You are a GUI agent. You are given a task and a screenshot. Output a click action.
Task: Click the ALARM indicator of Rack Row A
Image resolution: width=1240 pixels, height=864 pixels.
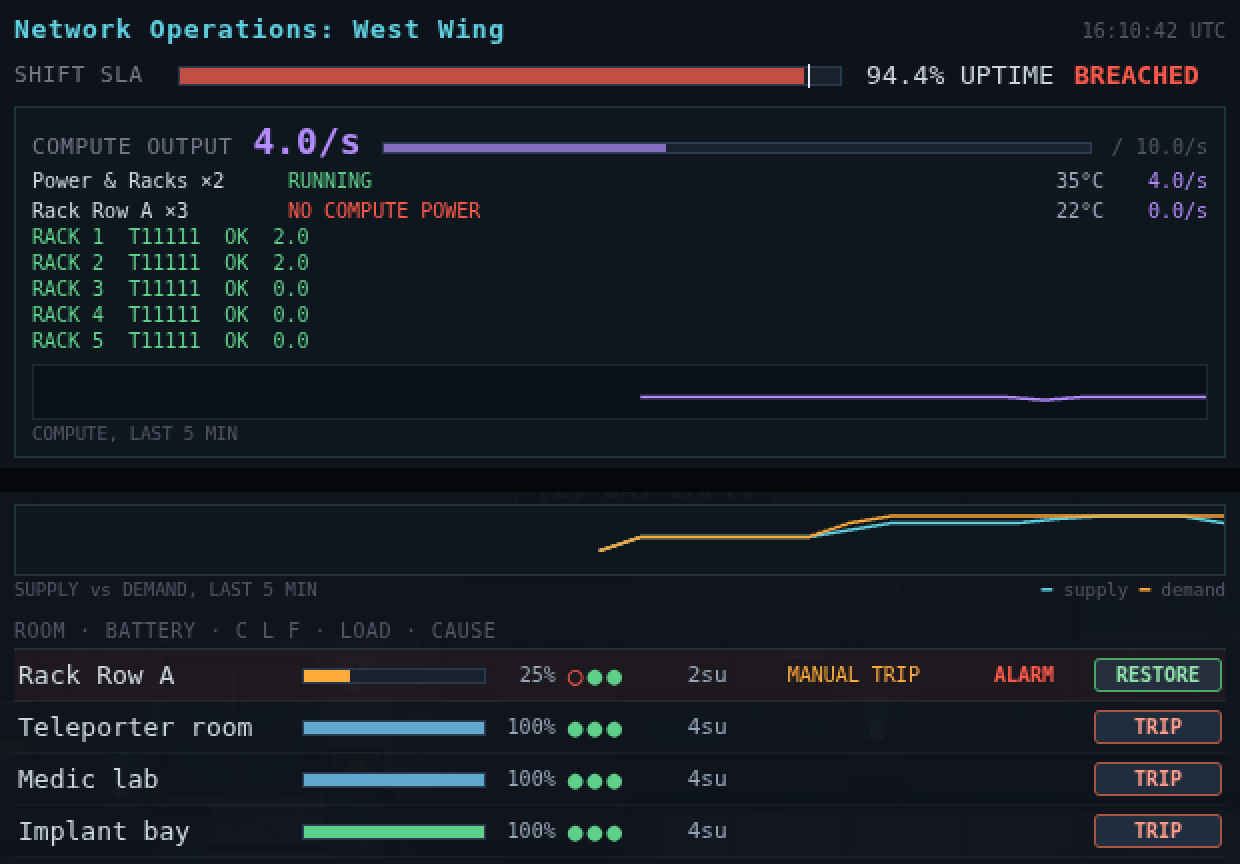(x=1024, y=675)
